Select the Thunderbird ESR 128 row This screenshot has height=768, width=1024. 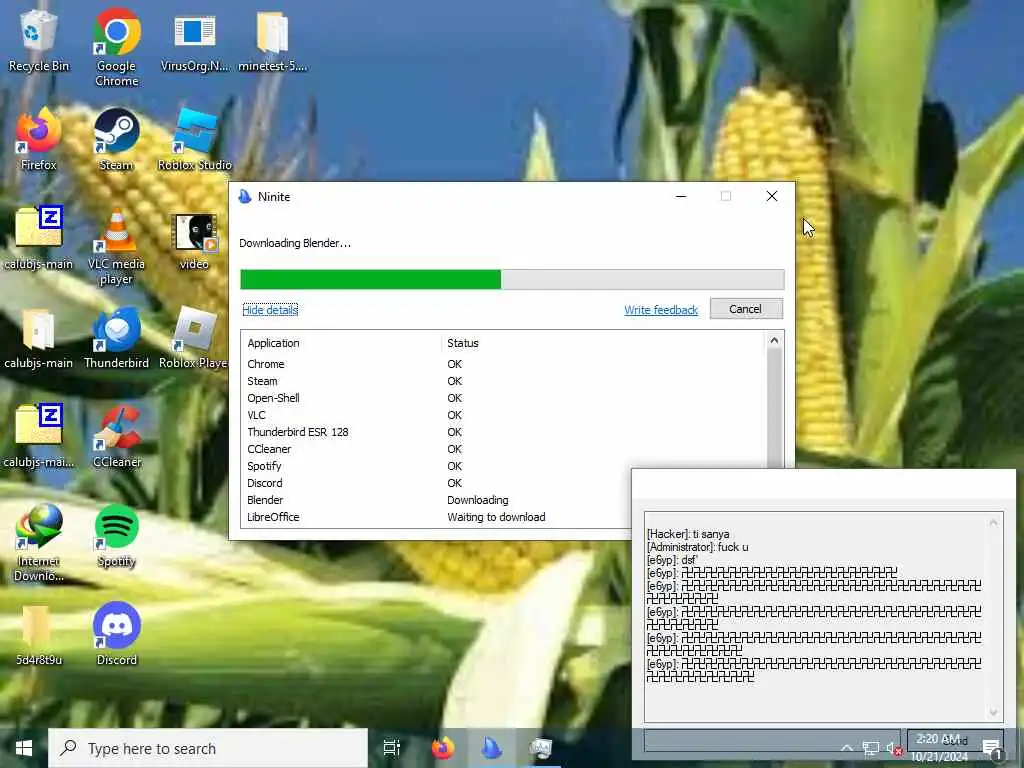click(503, 432)
